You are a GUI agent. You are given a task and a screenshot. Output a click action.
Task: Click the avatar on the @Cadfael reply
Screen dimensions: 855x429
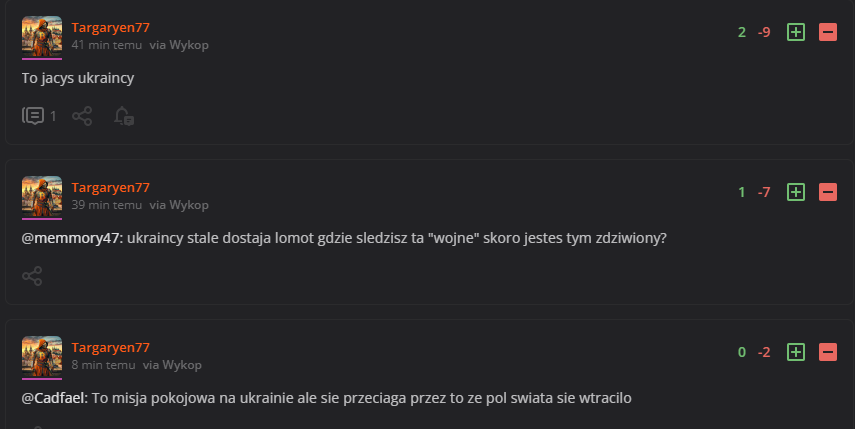(x=42, y=356)
